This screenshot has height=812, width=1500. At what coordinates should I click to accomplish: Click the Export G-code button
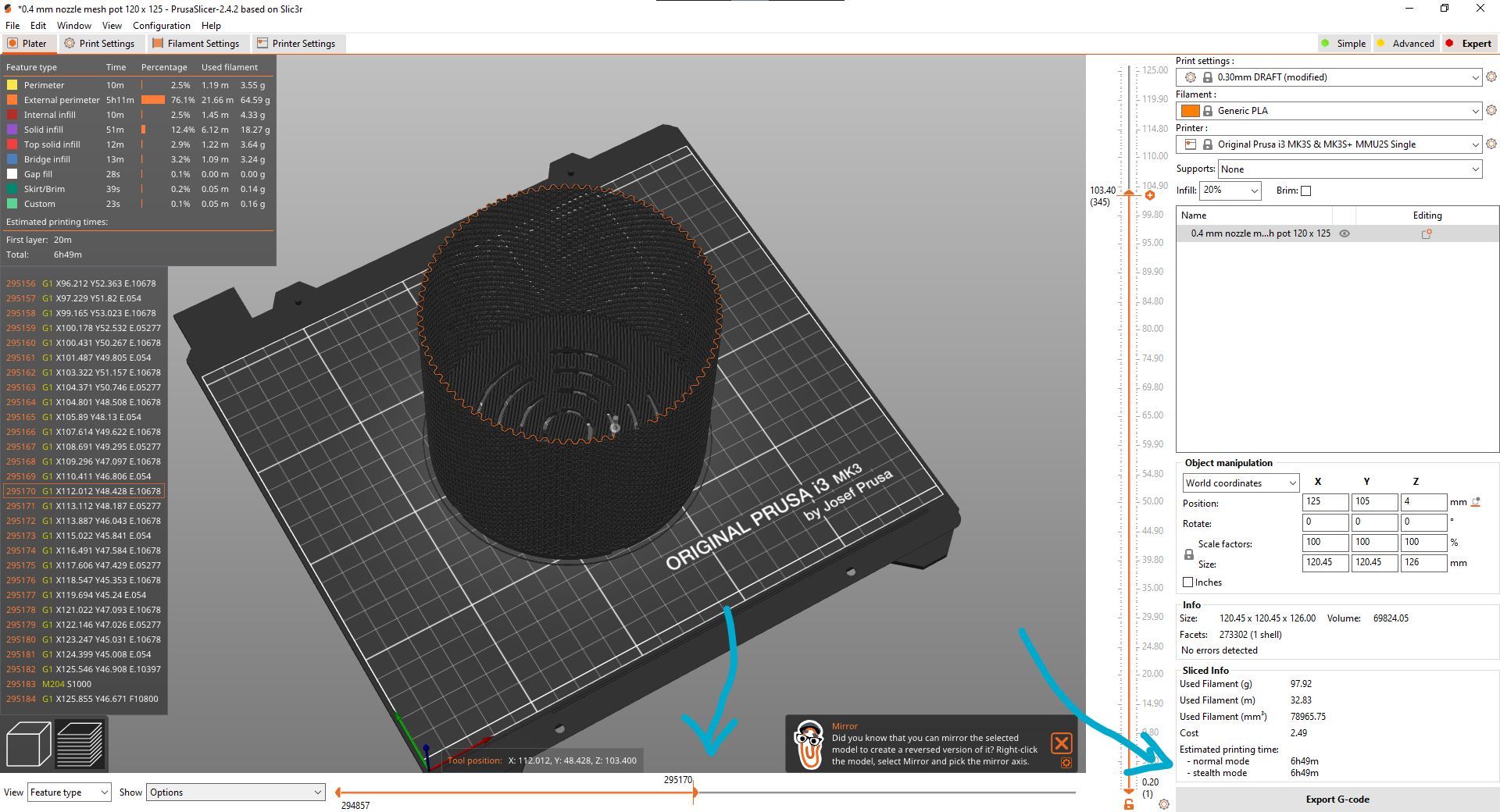(1337, 799)
